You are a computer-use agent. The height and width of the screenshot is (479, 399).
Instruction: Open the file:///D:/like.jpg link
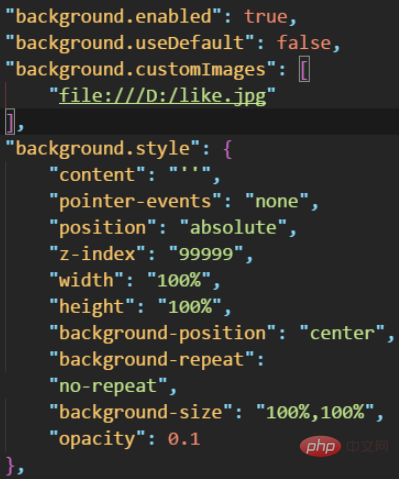pyautogui.click(x=163, y=96)
